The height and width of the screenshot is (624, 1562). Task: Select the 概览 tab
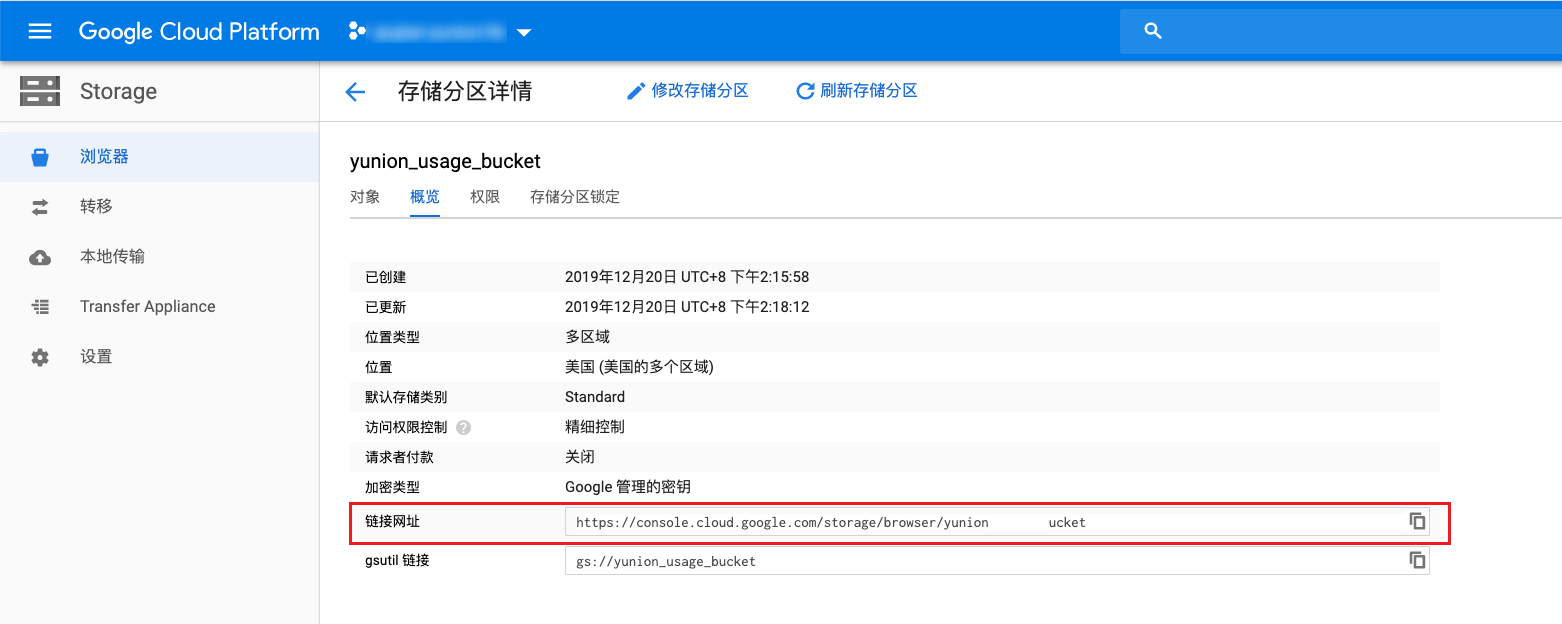(x=425, y=197)
